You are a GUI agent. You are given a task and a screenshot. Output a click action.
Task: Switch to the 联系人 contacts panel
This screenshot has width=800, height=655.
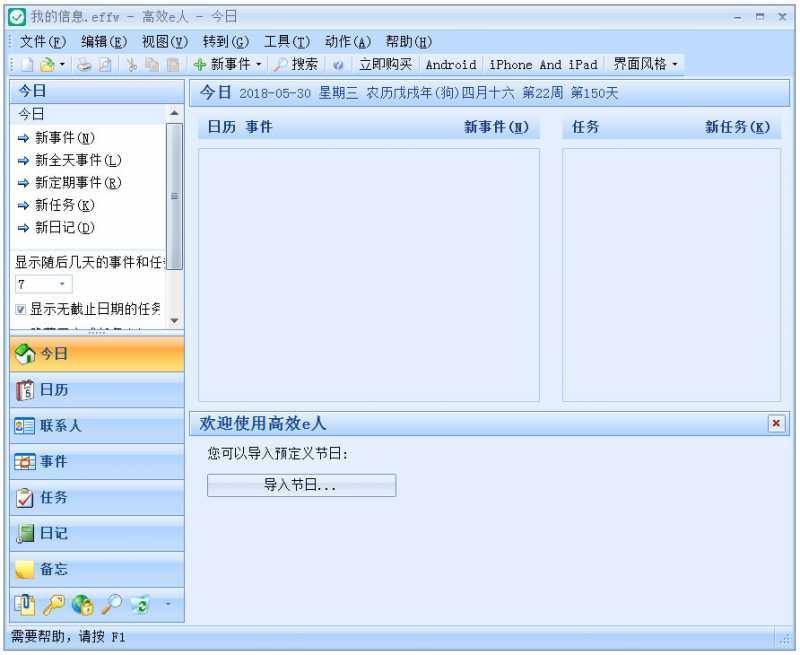pyautogui.click(x=60, y=425)
